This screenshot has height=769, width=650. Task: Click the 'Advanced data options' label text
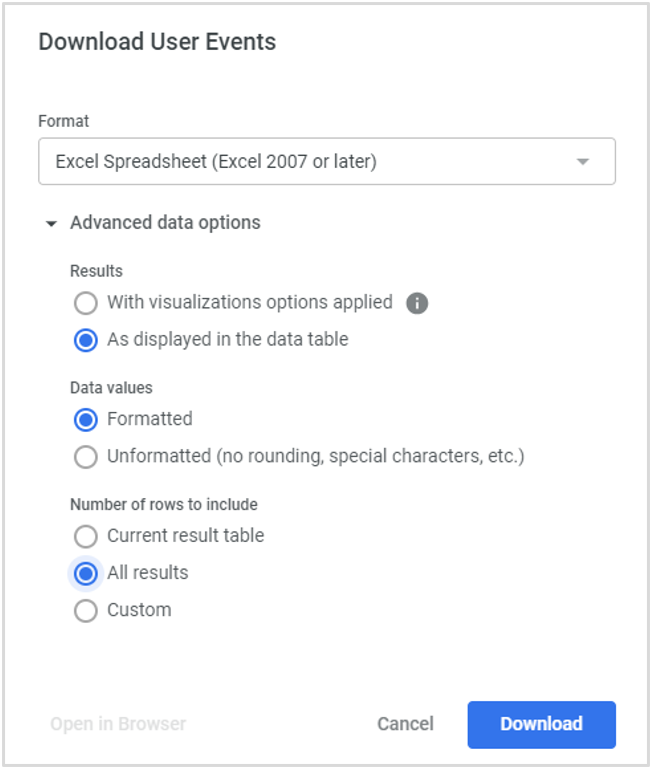(x=165, y=223)
